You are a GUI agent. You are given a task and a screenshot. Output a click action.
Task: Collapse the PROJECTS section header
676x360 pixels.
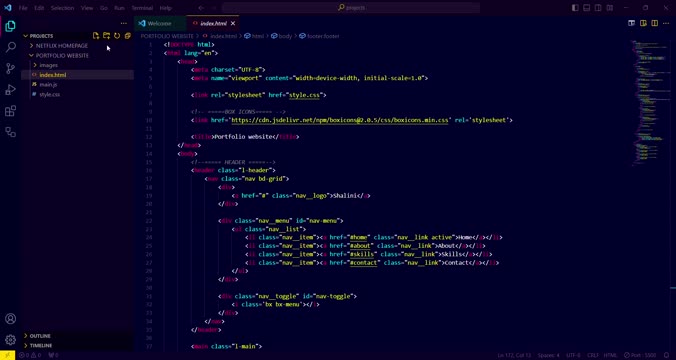78,36
